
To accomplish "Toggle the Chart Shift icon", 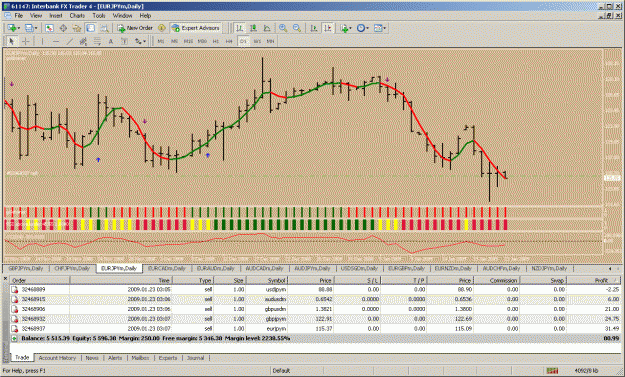I will (328, 28).
